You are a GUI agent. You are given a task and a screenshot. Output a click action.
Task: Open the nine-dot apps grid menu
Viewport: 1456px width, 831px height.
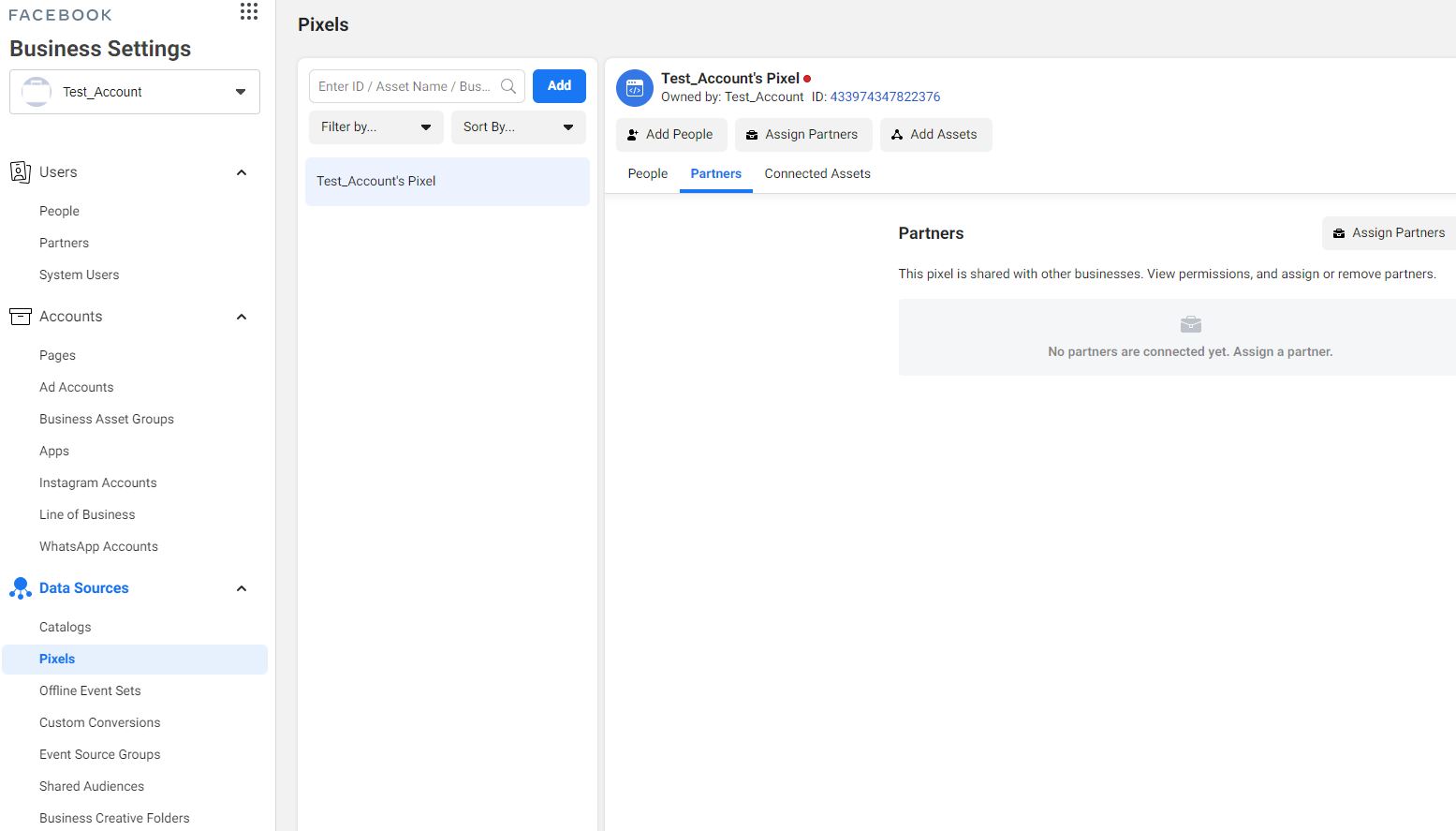249,11
